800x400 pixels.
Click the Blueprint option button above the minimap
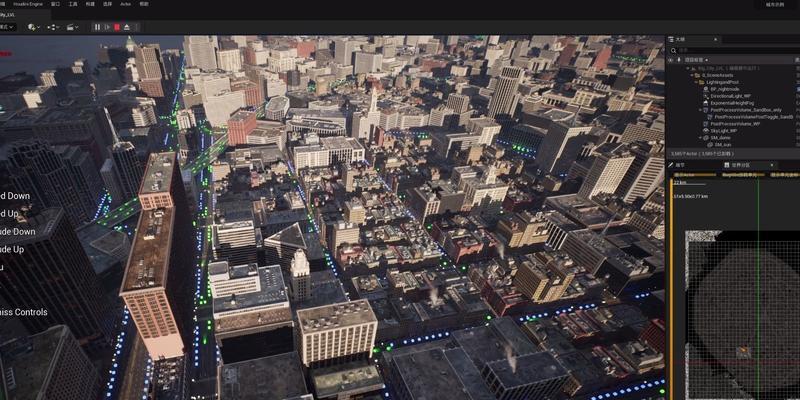[743, 175]
